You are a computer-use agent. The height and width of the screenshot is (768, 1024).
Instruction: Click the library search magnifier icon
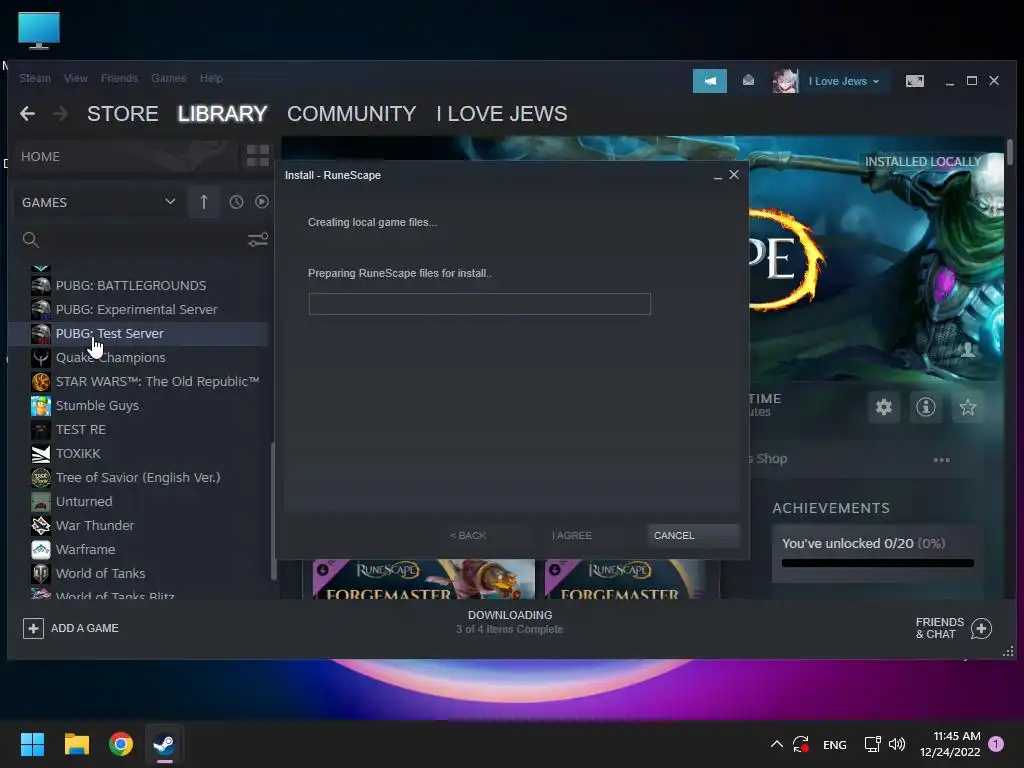pos(31,240)
